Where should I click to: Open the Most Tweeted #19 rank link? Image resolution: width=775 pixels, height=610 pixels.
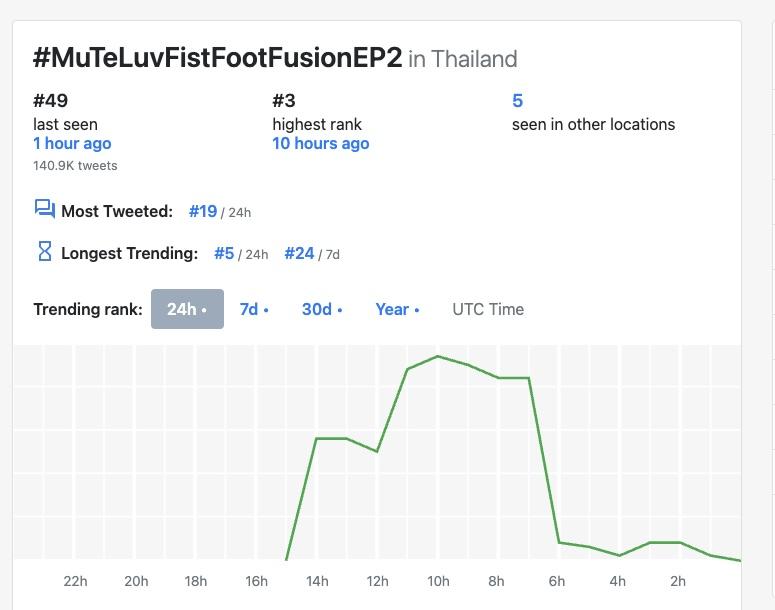[x=203, y=211]
